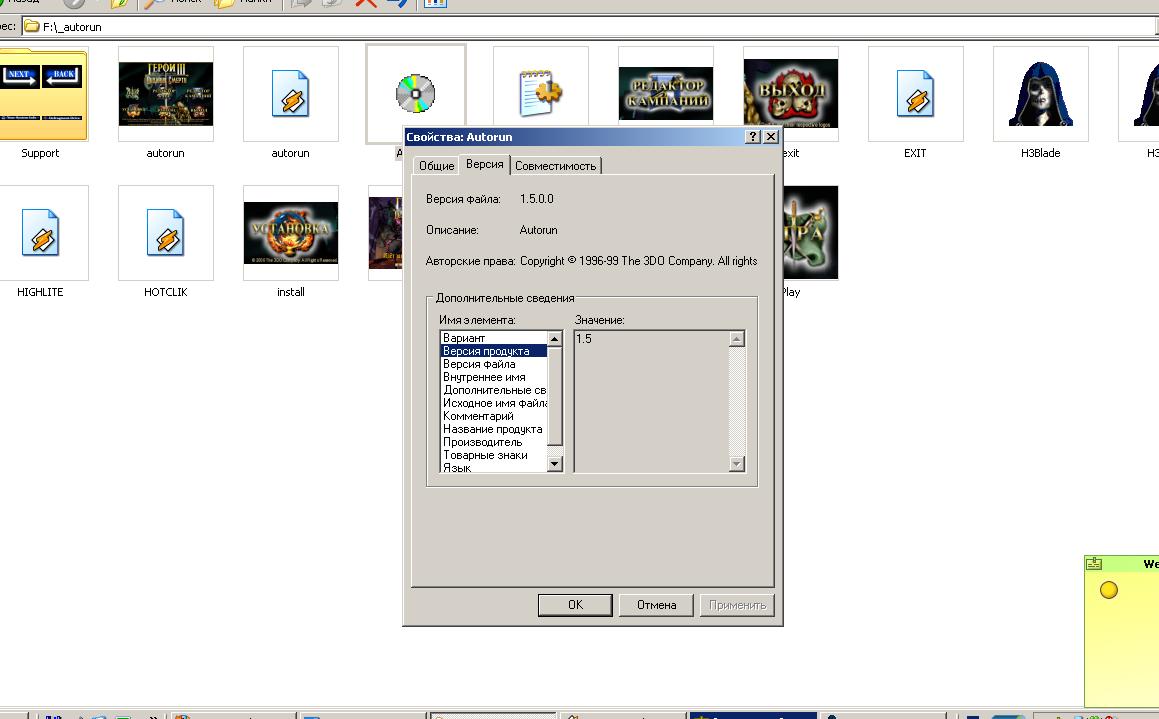
Task: Click the Значение box scroll down arrow
Action: point(736,464)
